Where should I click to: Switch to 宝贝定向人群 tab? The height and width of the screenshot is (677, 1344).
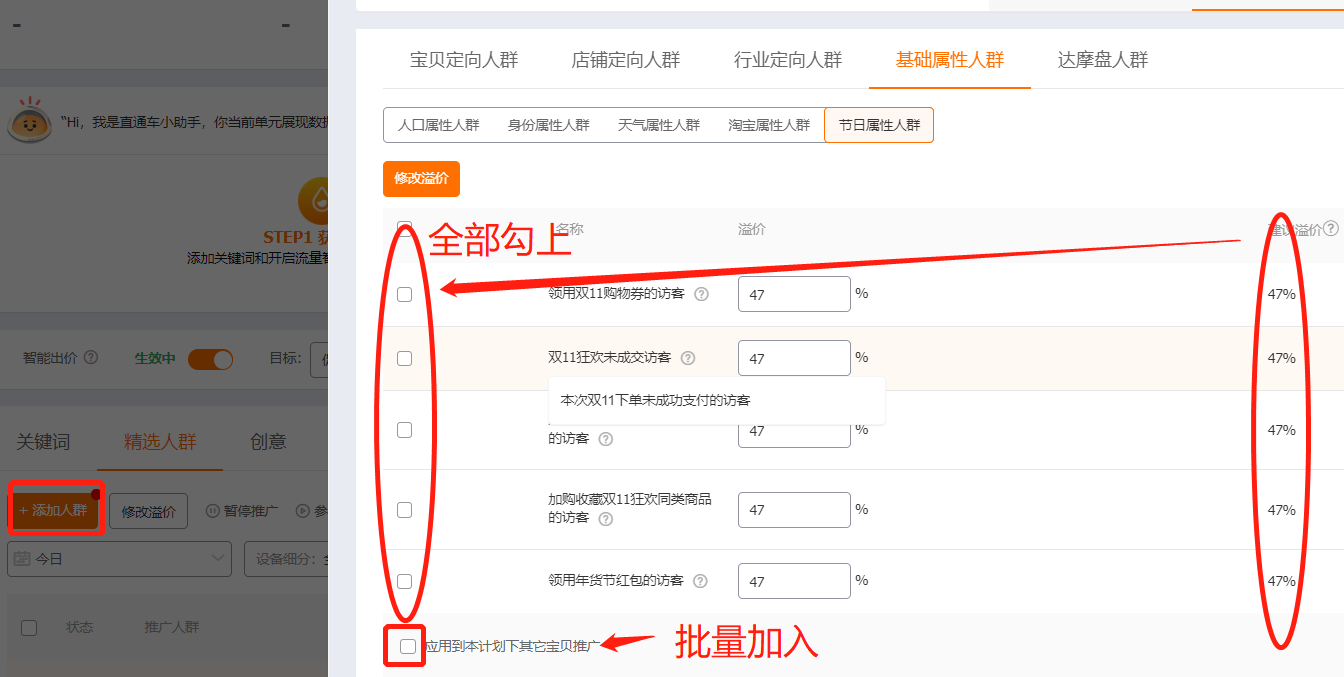click(464, 60)
